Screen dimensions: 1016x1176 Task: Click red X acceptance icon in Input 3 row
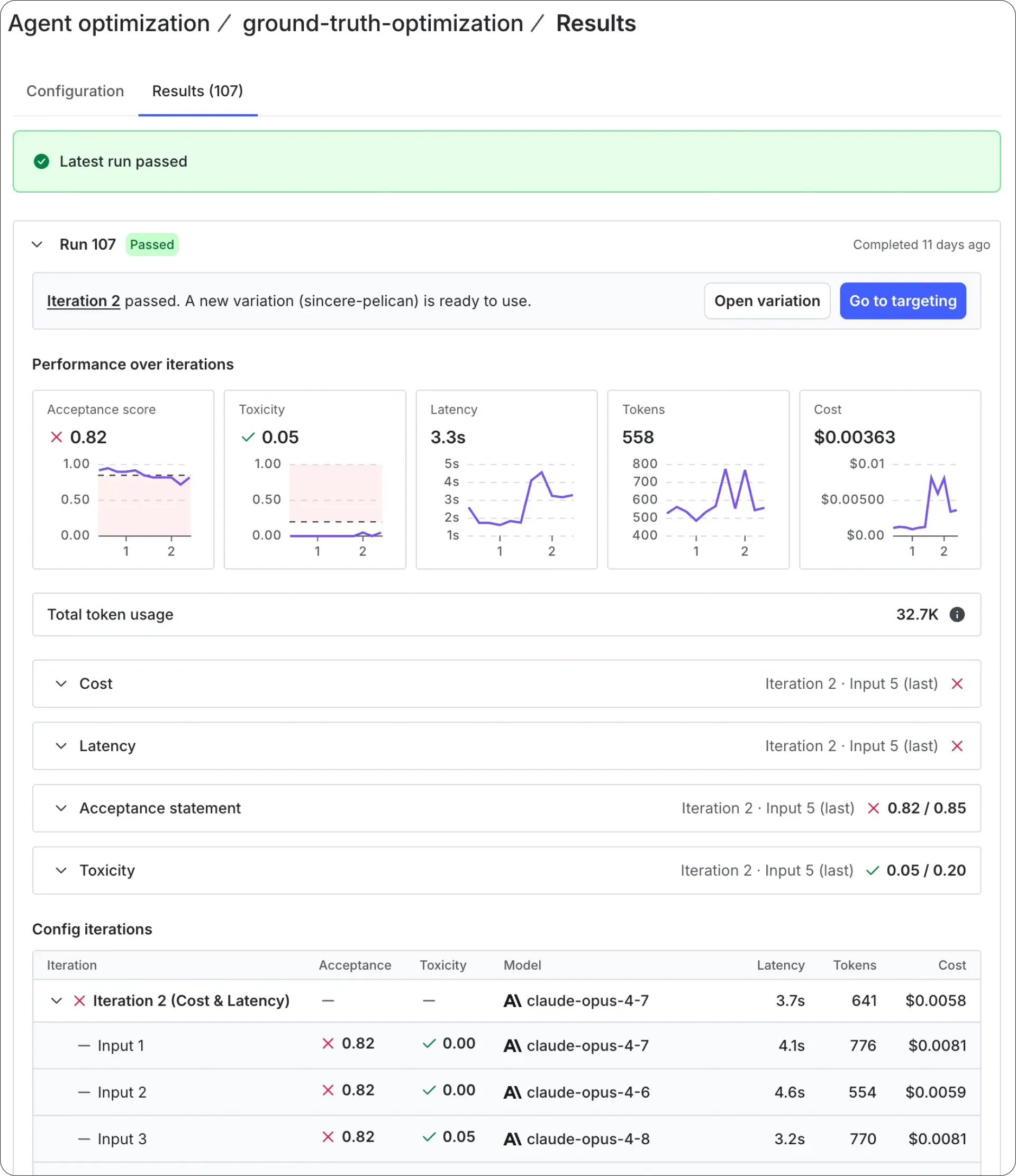tap(328, 1136)
